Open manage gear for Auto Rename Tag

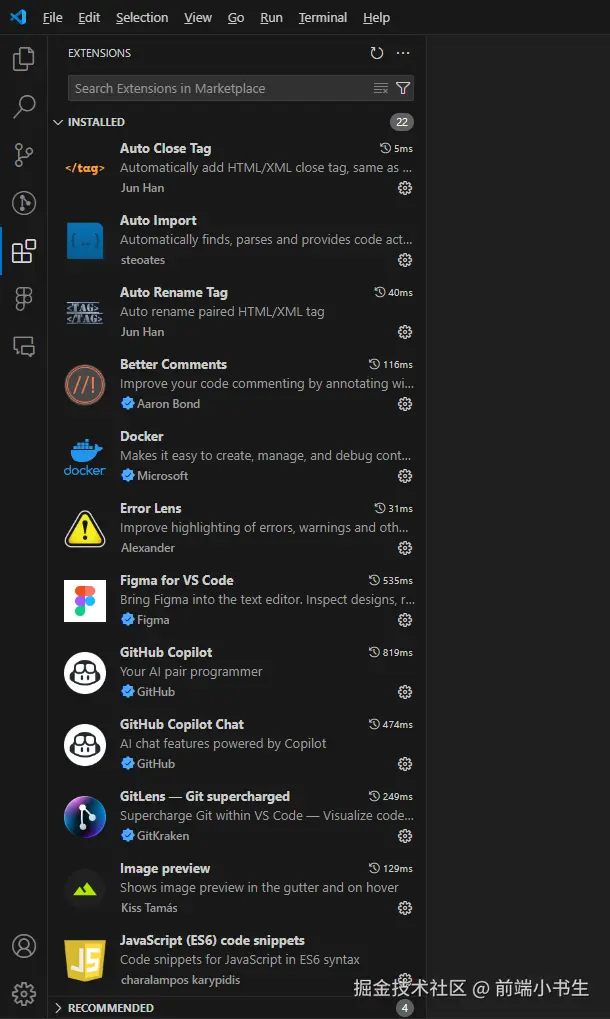405,332
